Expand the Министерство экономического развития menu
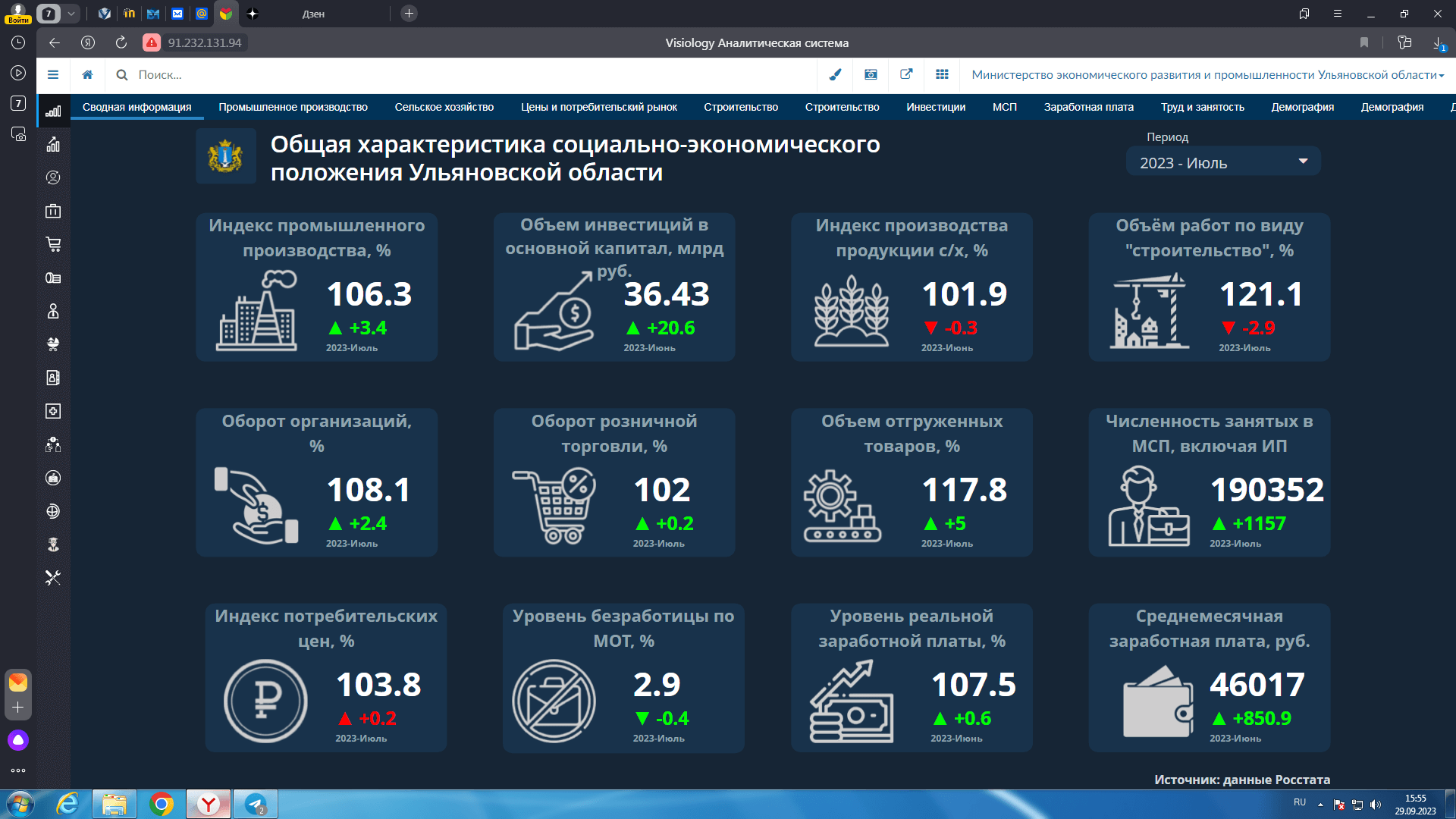The height and width of the screenshot is (819, 1456). click(x=1207, y=74)
